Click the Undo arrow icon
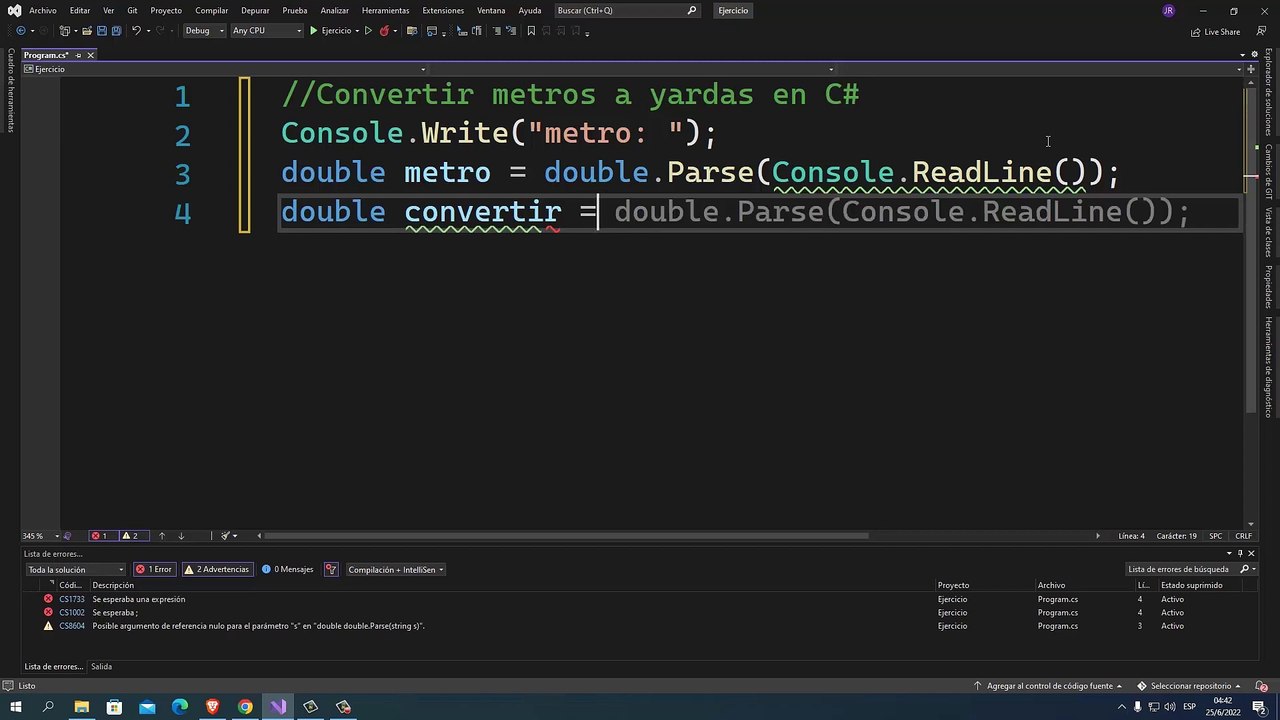The image size is (1280, 720). [136, 31]
